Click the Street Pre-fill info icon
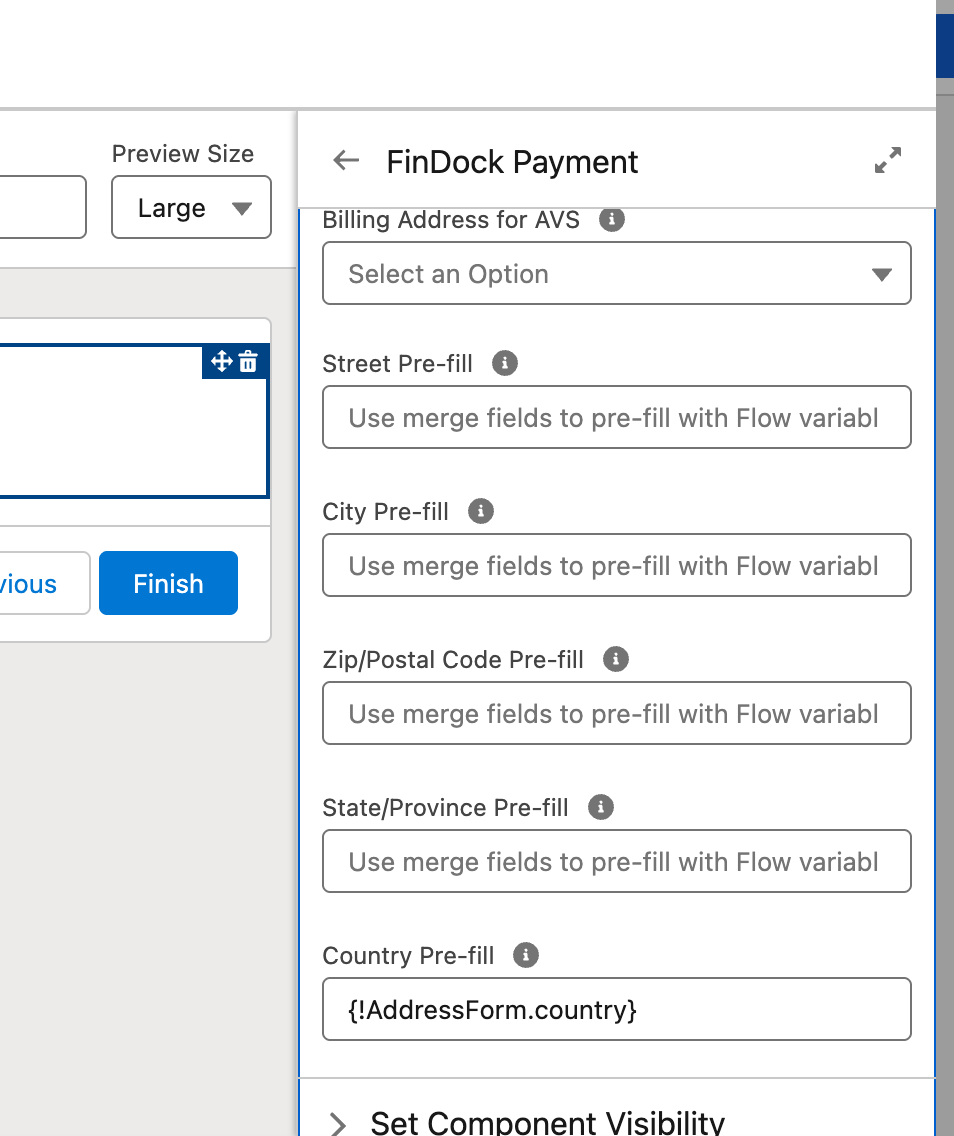 pyautogui.click(x=504, y=364)
